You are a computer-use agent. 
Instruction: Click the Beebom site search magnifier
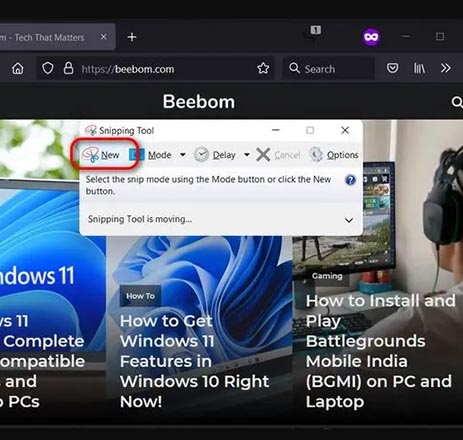457,102
